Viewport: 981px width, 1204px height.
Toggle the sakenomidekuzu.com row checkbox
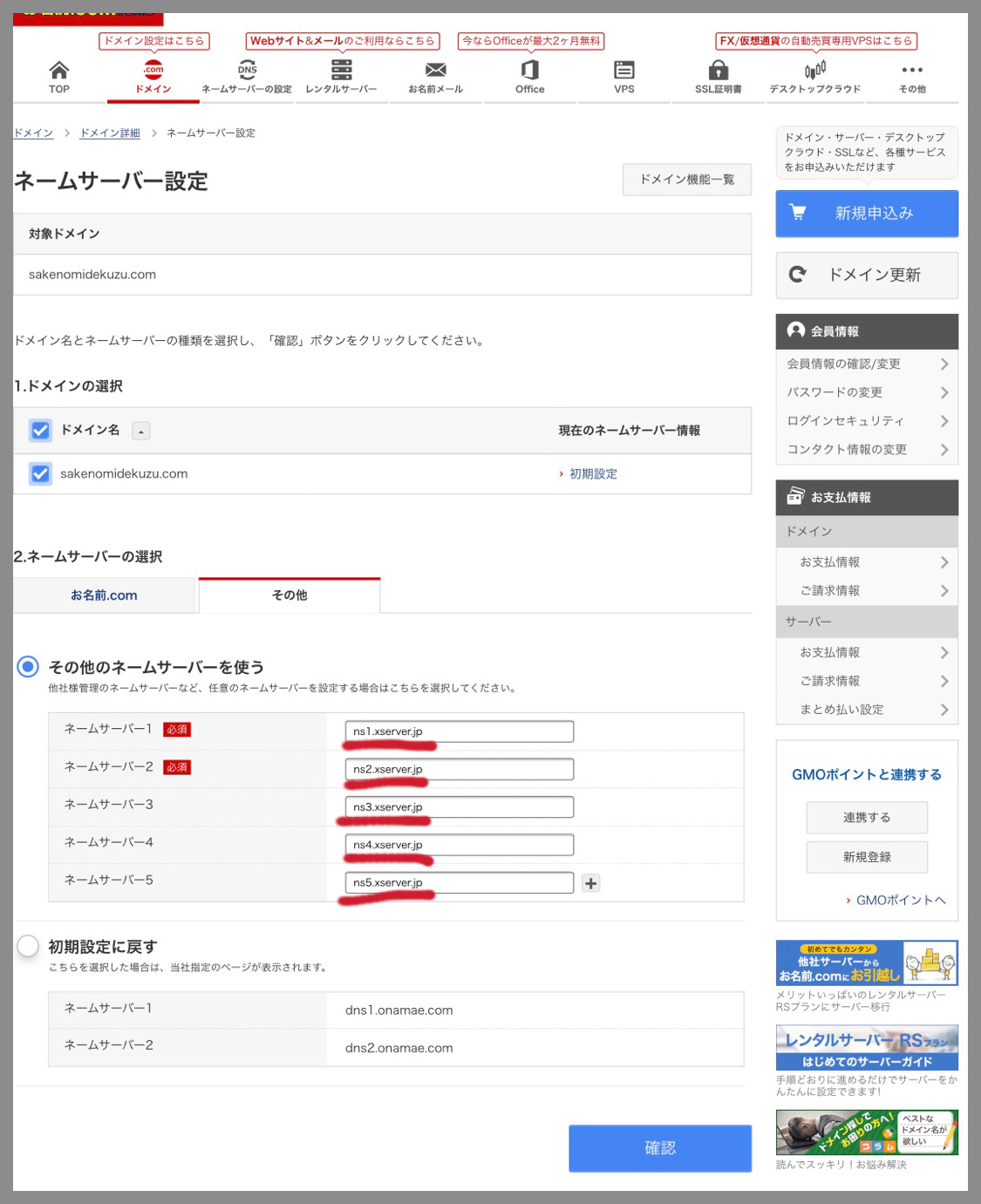(x=40, y=473)
